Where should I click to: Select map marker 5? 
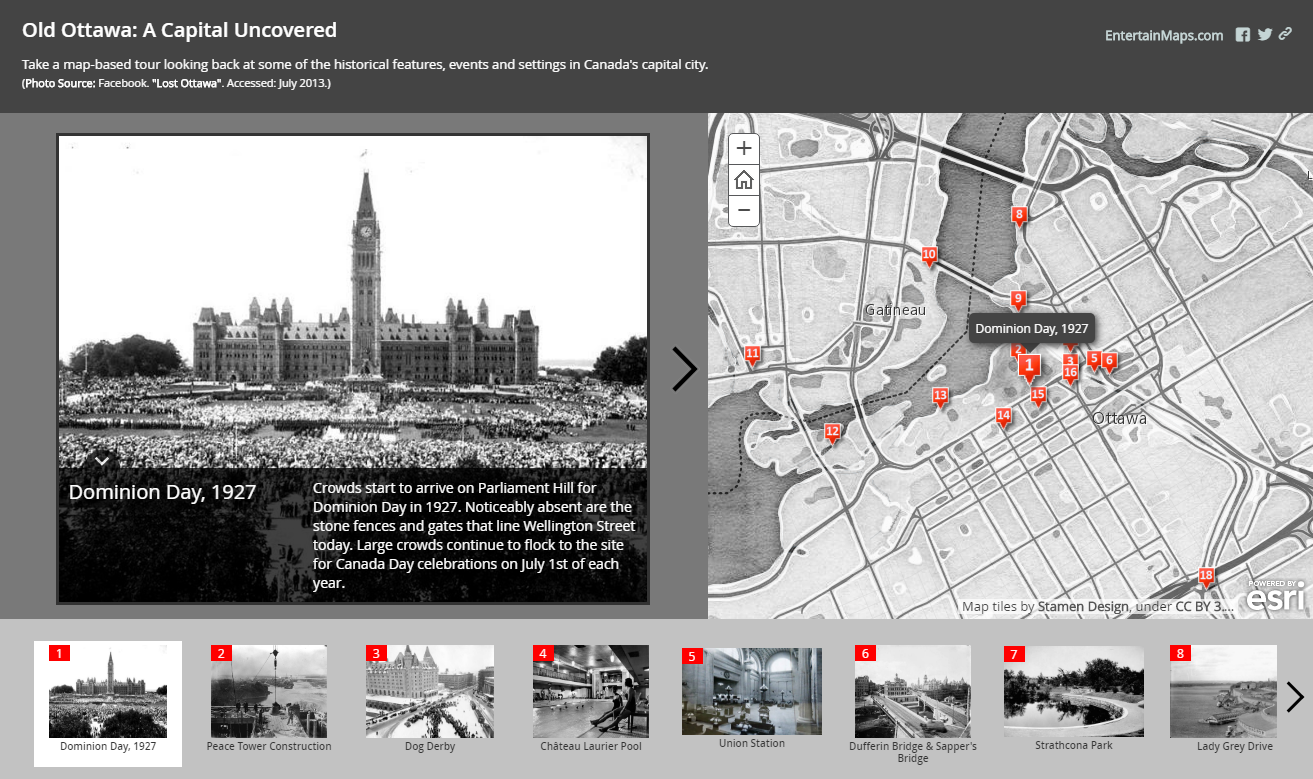pyautogui.click(x=1094, y=360)
